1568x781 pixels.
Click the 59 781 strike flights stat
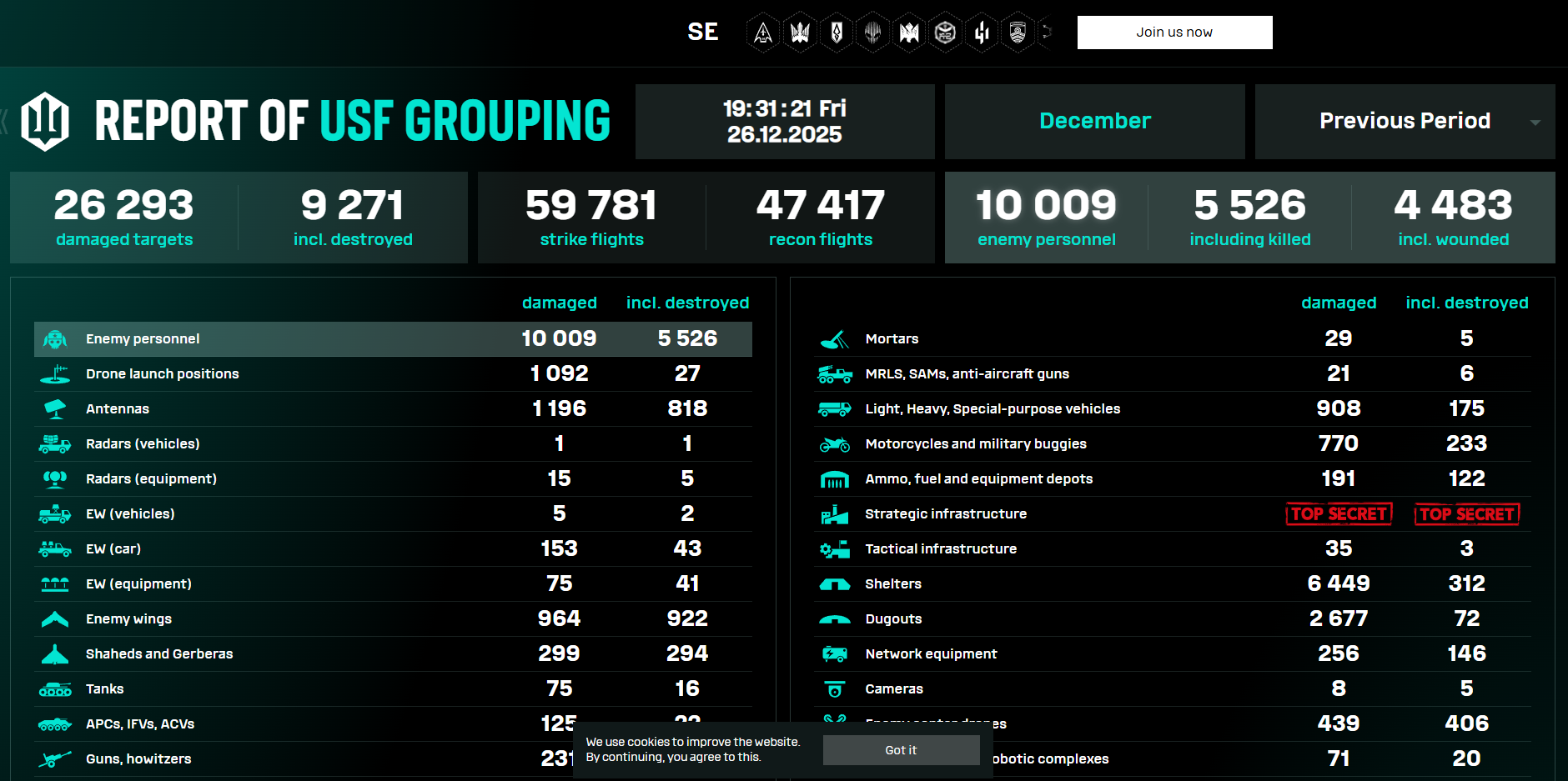click(592, 218)
